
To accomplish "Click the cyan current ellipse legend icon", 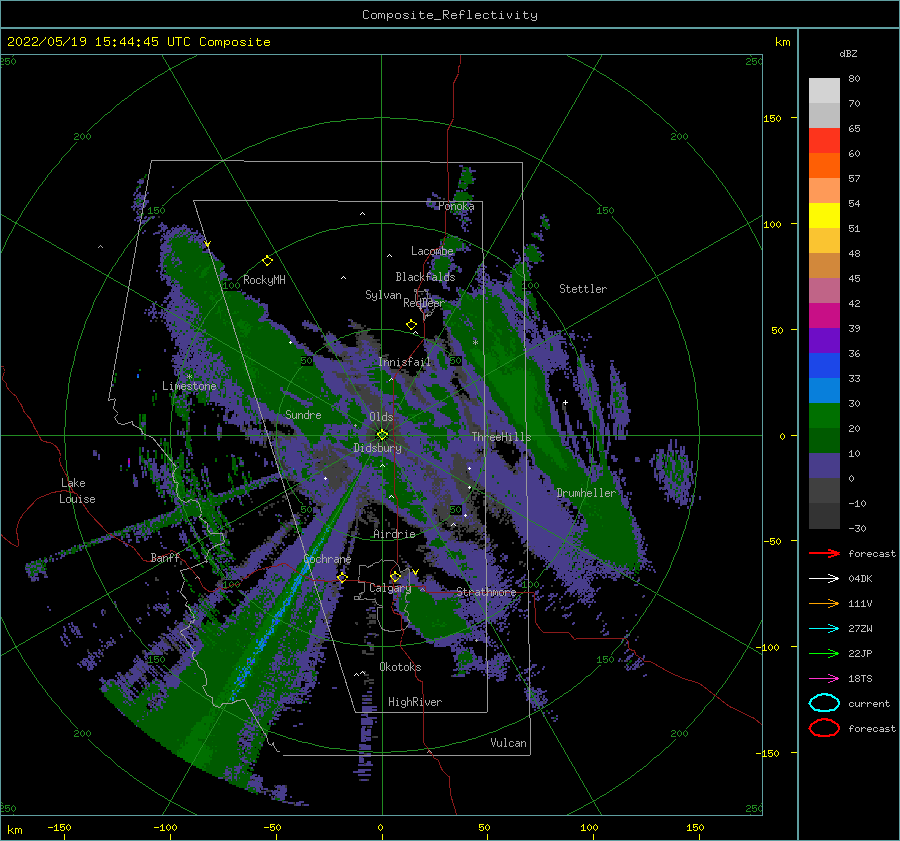I will (824, 703).
